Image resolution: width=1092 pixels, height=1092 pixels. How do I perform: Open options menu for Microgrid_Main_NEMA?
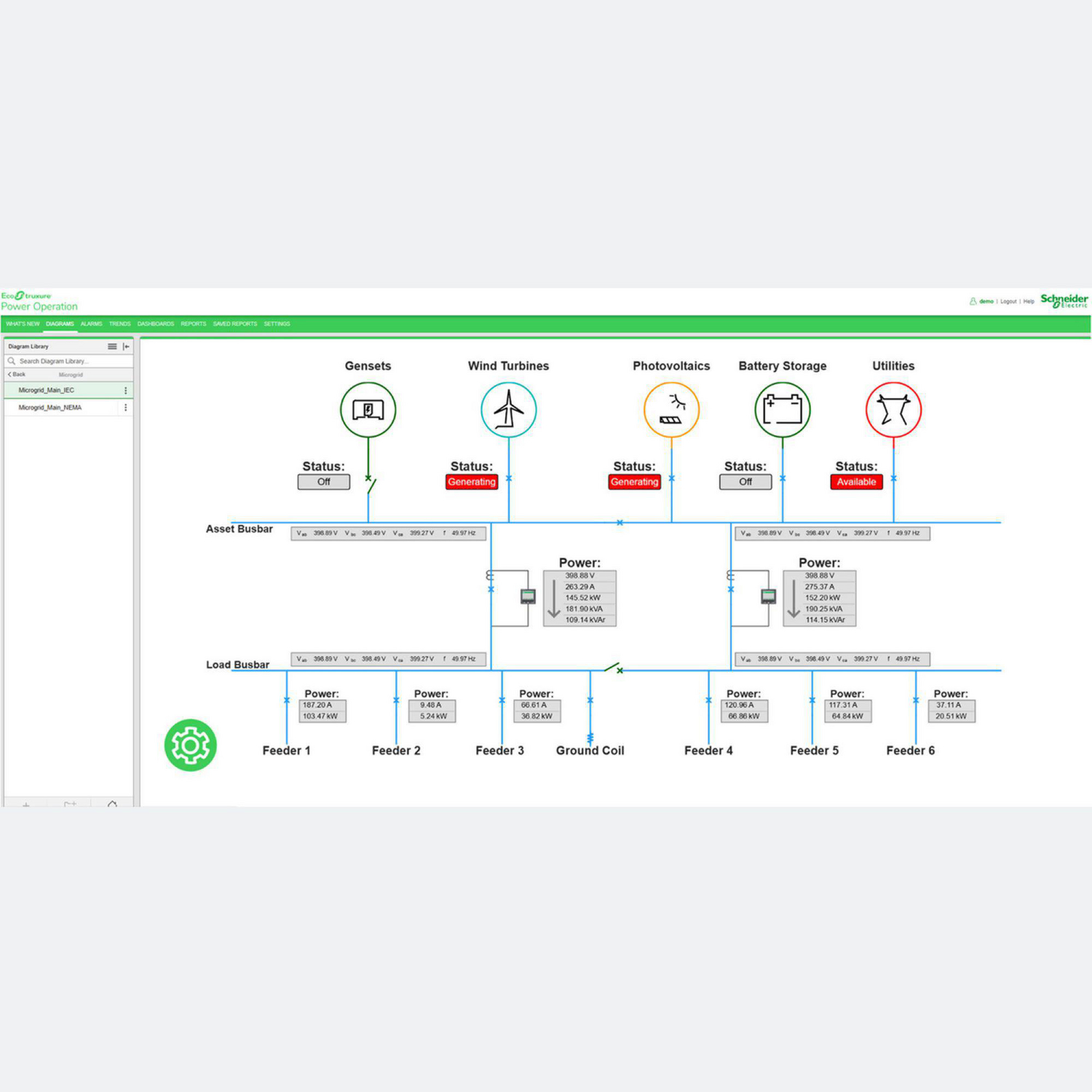[x=125, y=408]
